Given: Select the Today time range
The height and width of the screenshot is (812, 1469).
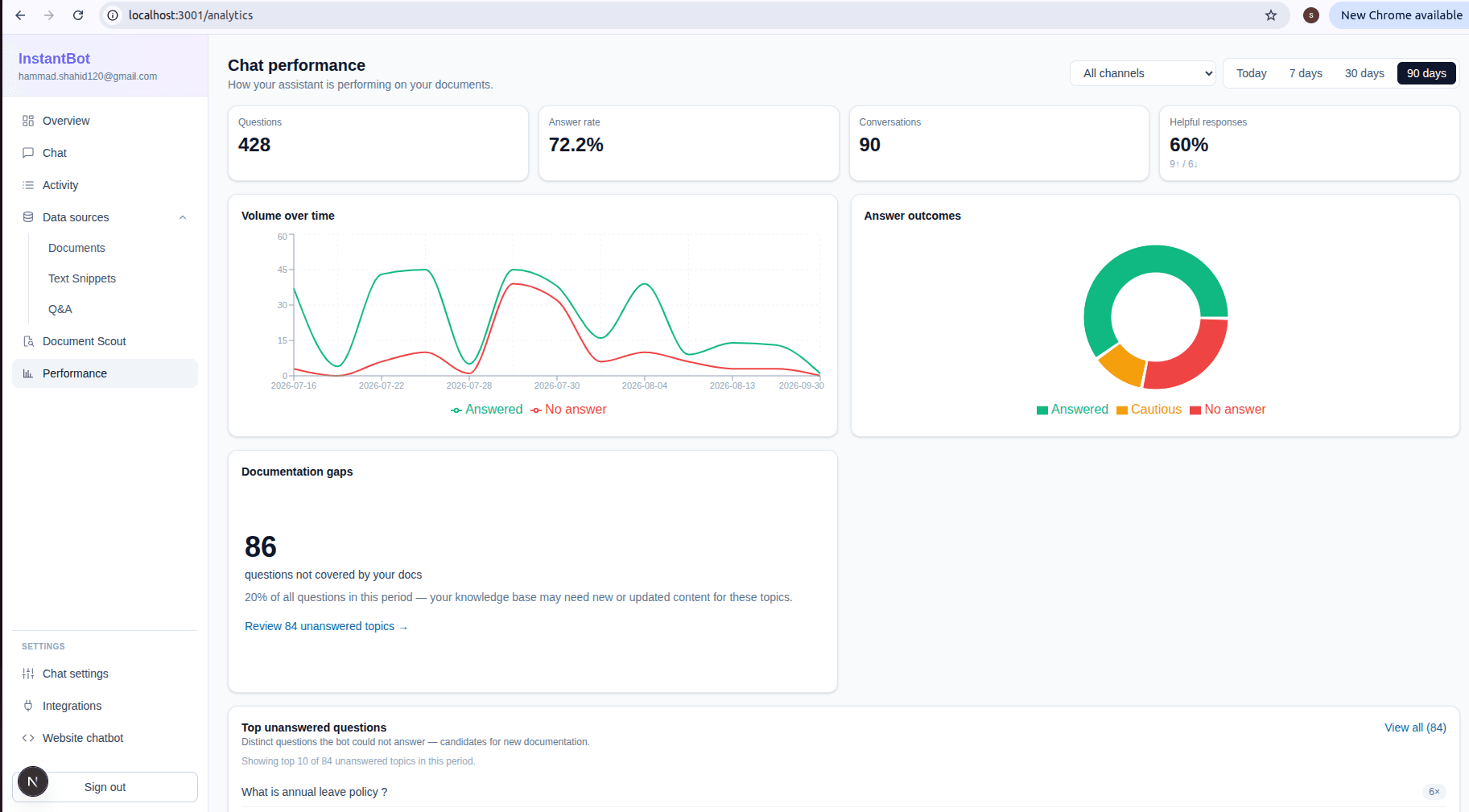Looking at the screenshot, I should coord(1252,73).
